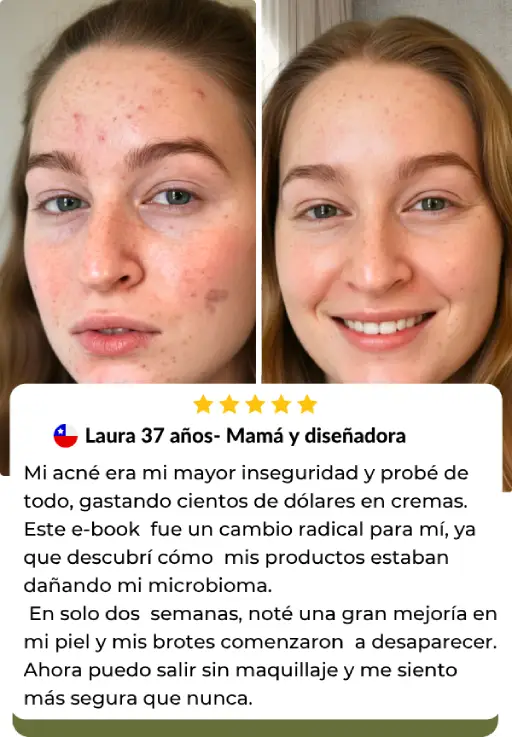Screen dimensions: 512x737
Task: Click the line starting "En solo dos semanas"
Action: [x=263, y=614]
